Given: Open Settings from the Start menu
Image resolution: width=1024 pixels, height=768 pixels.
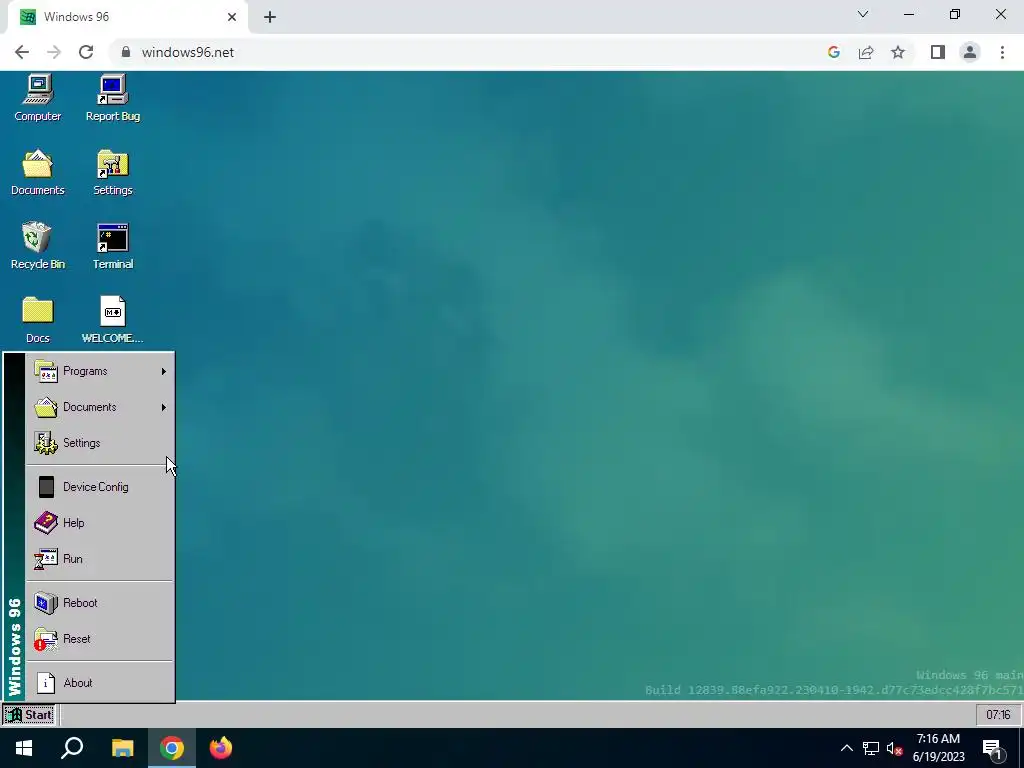Looking at the screenshot, I should [99, 443].
